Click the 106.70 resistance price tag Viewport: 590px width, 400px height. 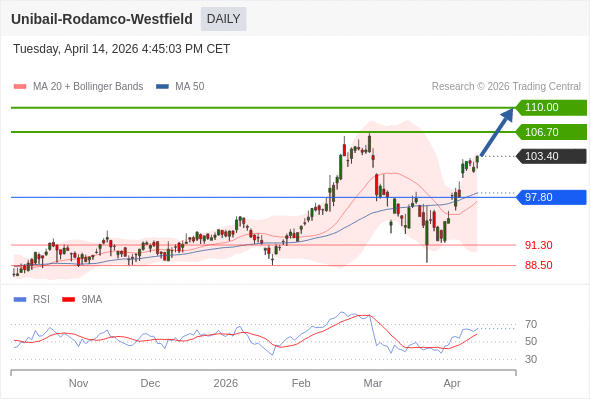tap(551, 132)
